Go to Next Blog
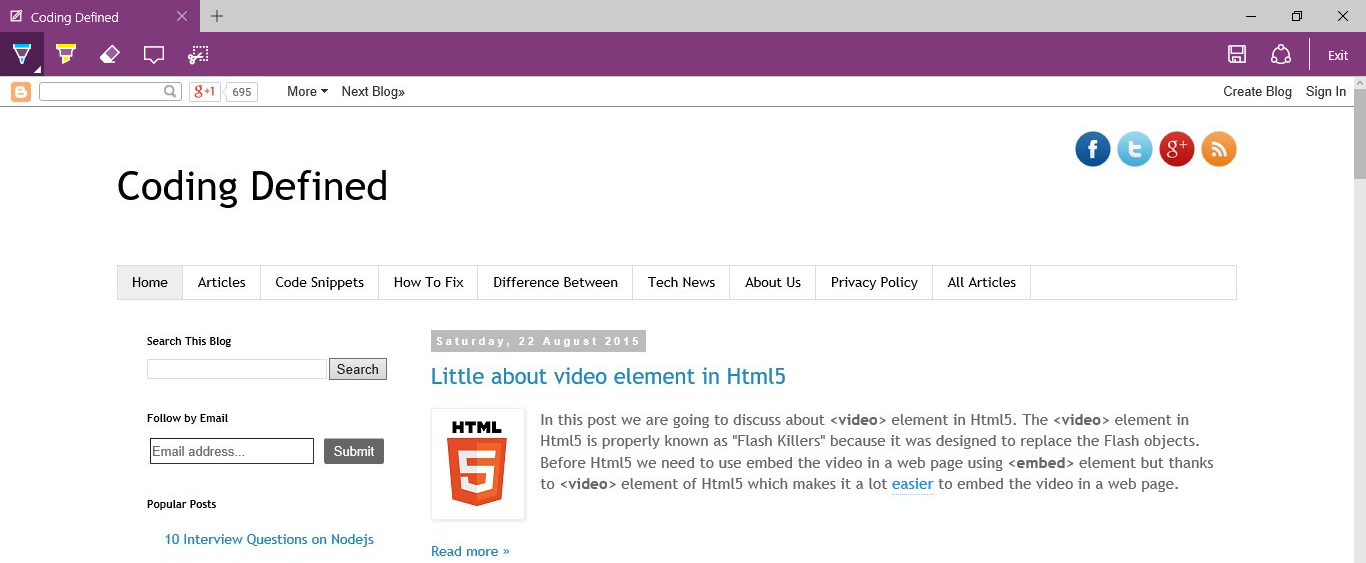Viewport: 1366px width, 563px height. pos(373,91)
